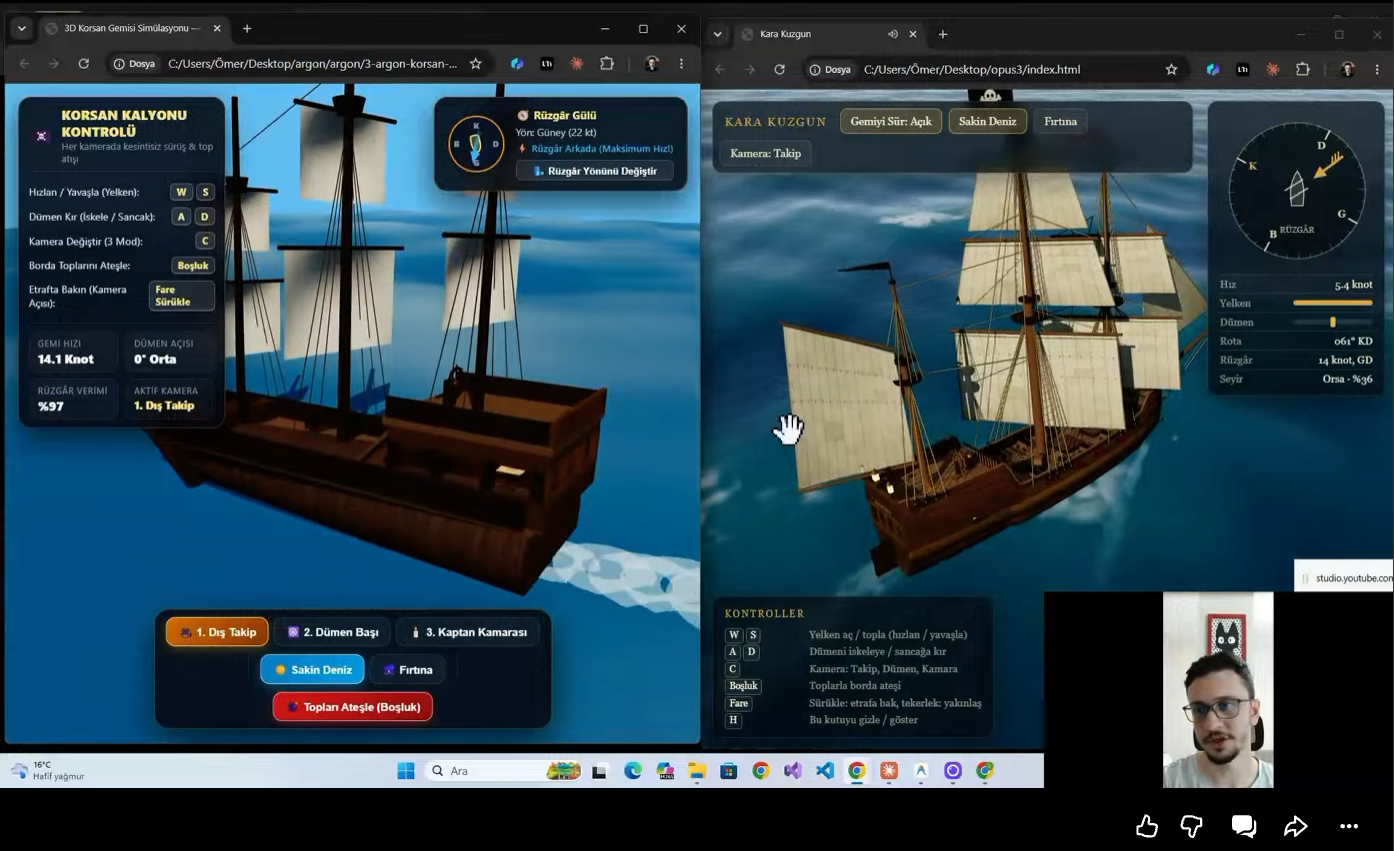Like the video with the thumbs-up icon

pos(1147,826)
